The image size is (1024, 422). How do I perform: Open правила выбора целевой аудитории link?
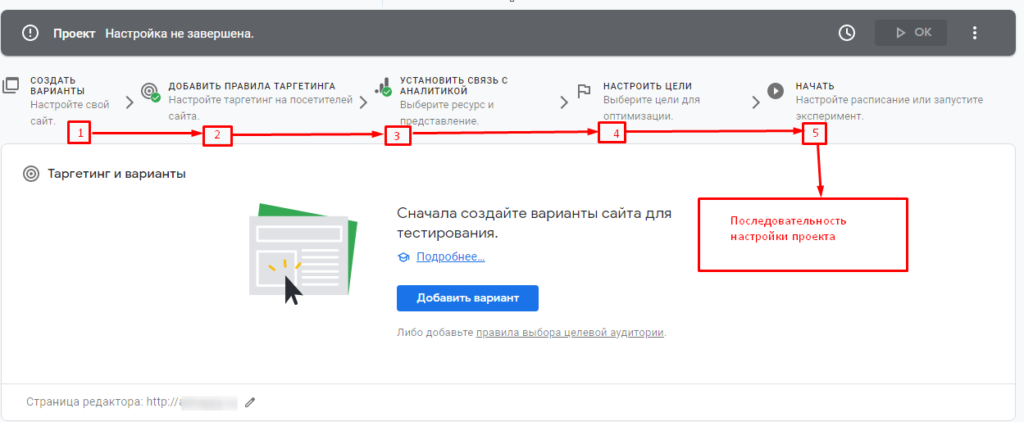tap(570, 332)
